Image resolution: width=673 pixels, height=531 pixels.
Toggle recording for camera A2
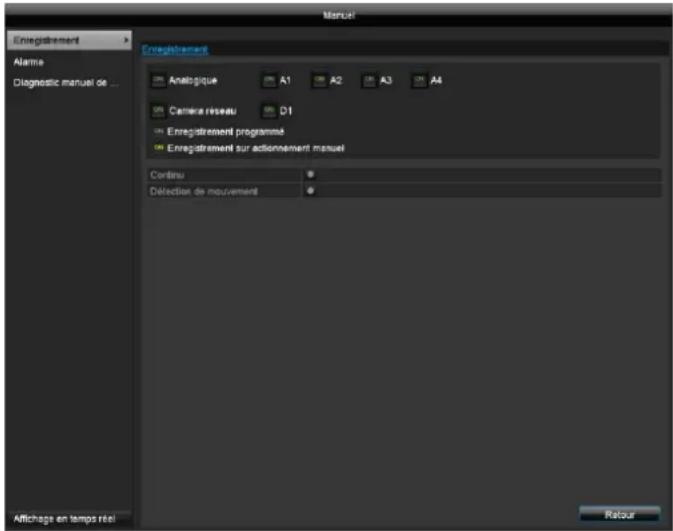coord(319,81)
